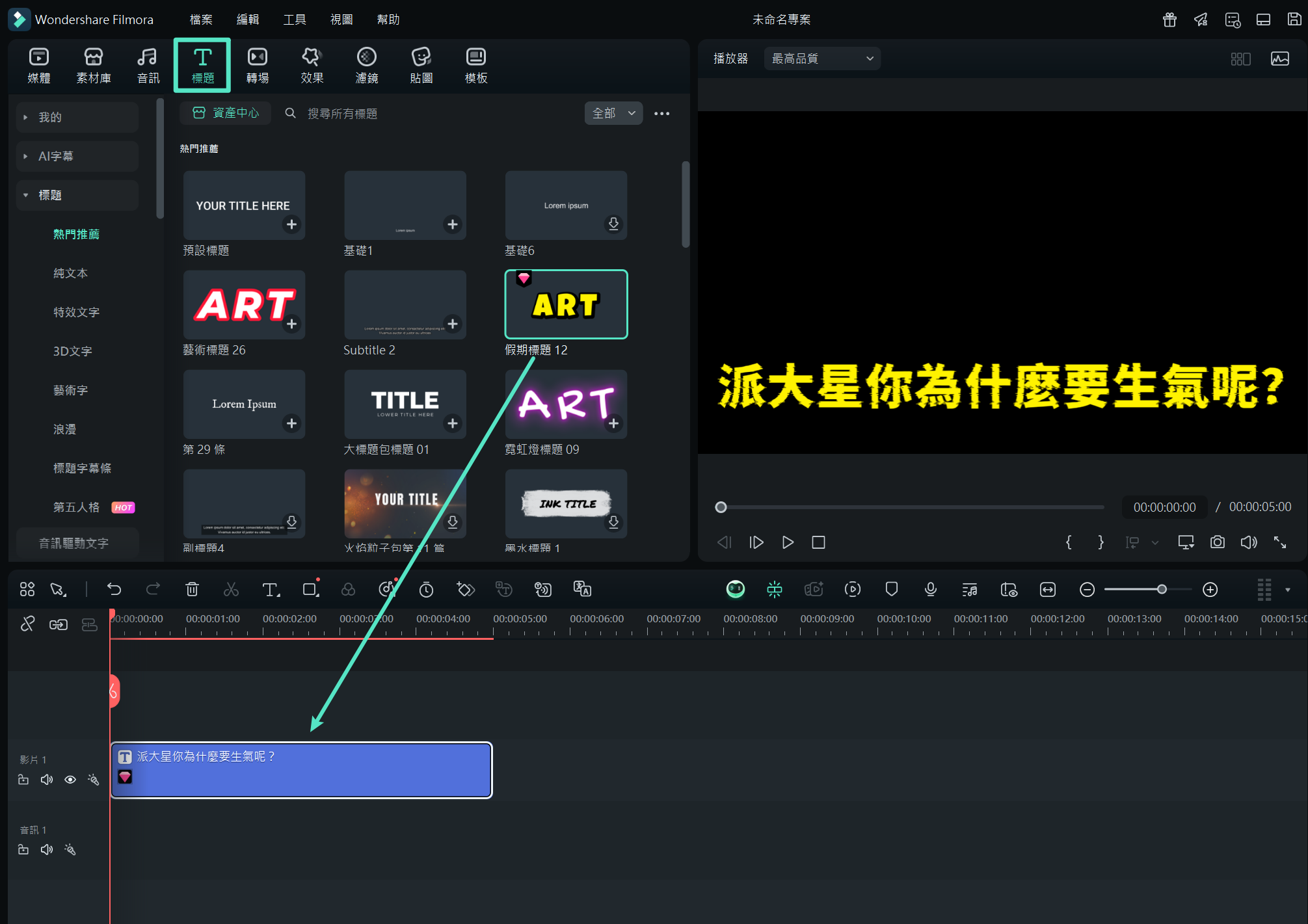Image resolution: width=1308 pixels, height=924 pixels.
Task: Play the preview
Action: 788,542
